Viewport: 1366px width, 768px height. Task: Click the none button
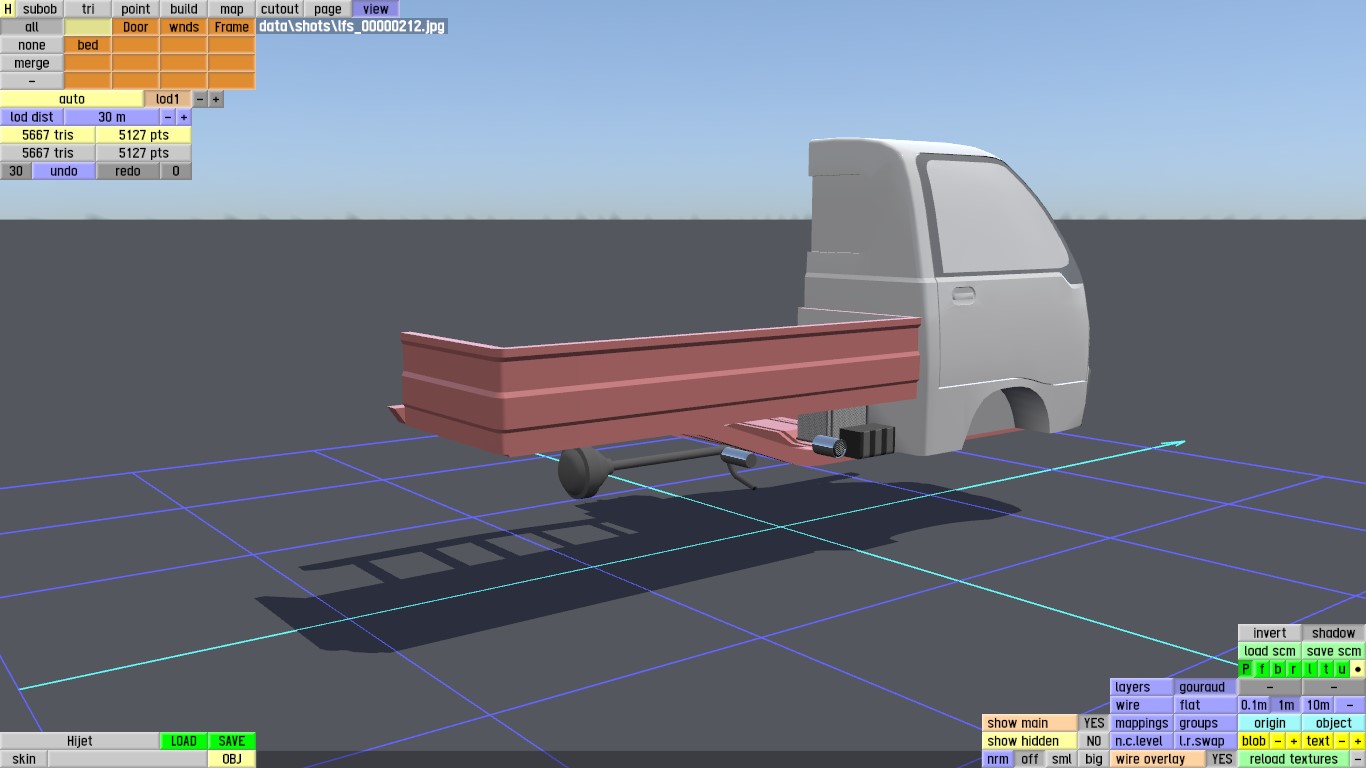[32, 45]
